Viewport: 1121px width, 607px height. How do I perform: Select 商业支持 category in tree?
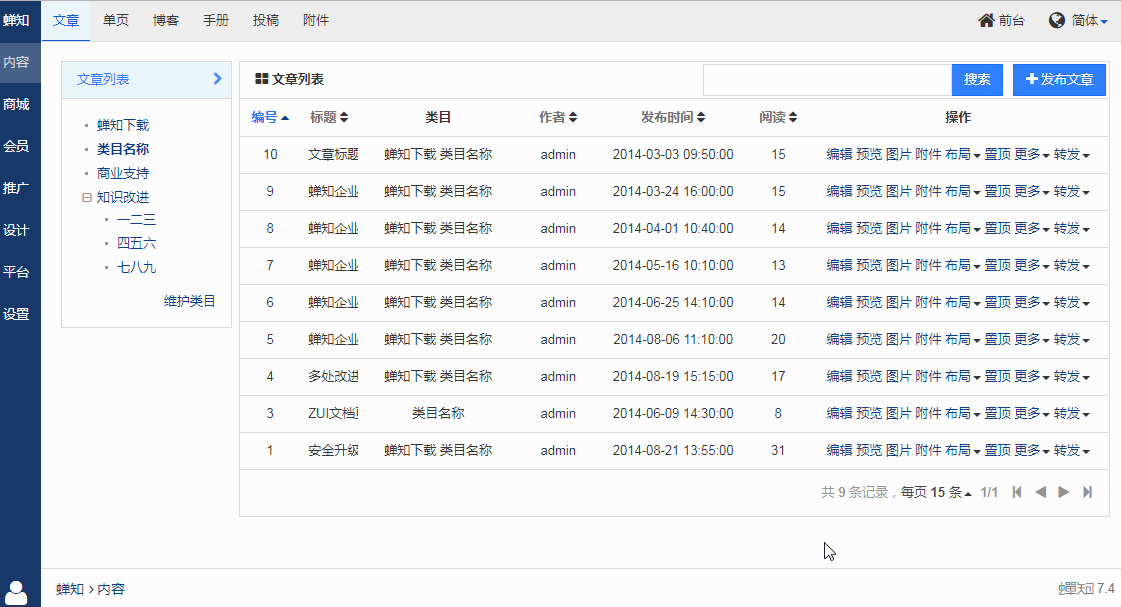point(123,173)
